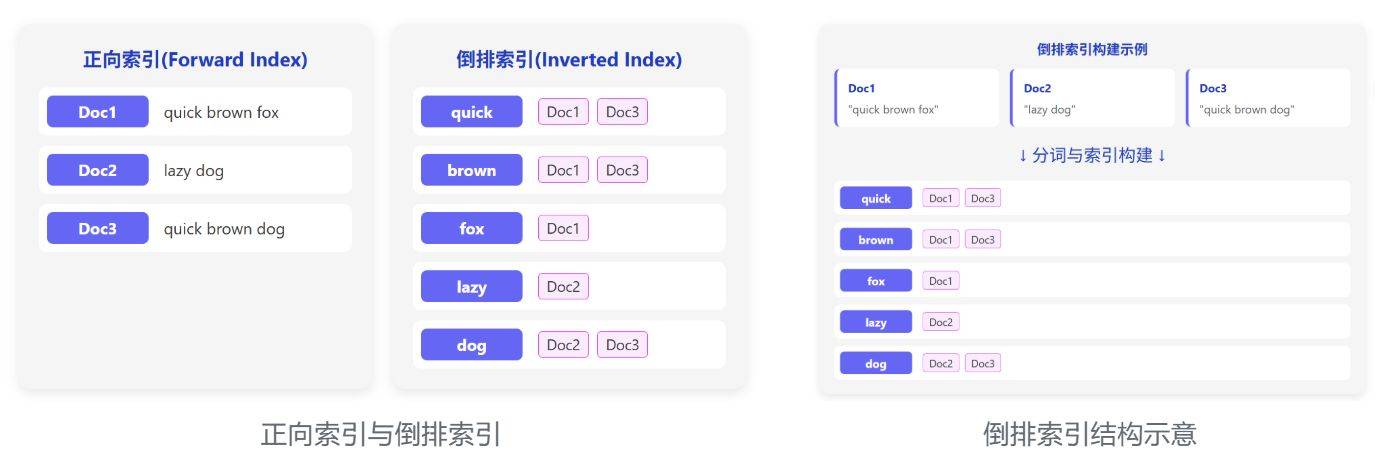The height and width of the screenshot is (459, 1390).
Task: Select the Doc2 label in Forward Index
Action: pos(98,170)
